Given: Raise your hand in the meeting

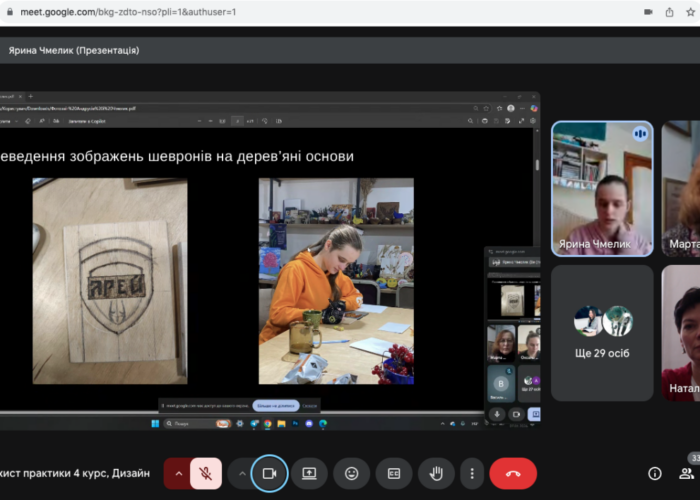Looking at the screenshot, I should click(x=436, y=473).
